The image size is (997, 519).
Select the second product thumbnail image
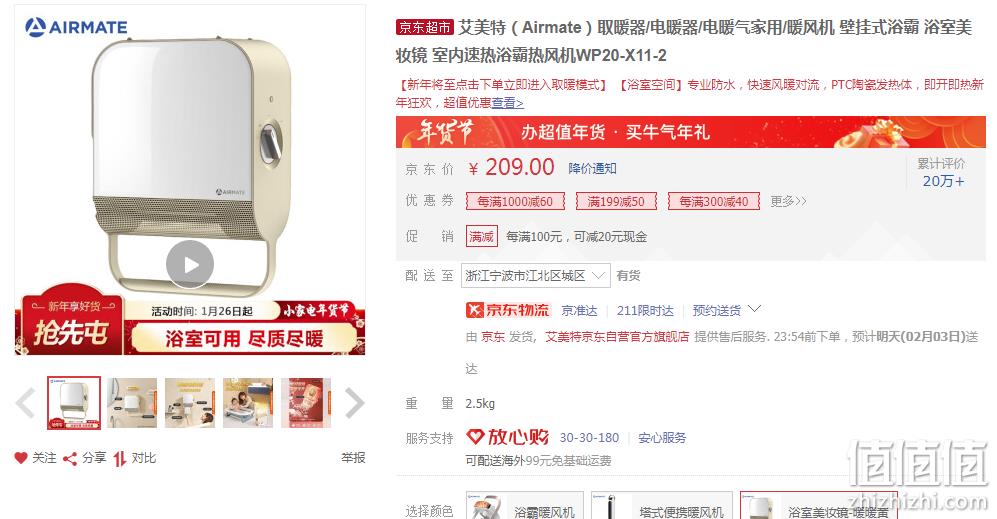[132, 403]
